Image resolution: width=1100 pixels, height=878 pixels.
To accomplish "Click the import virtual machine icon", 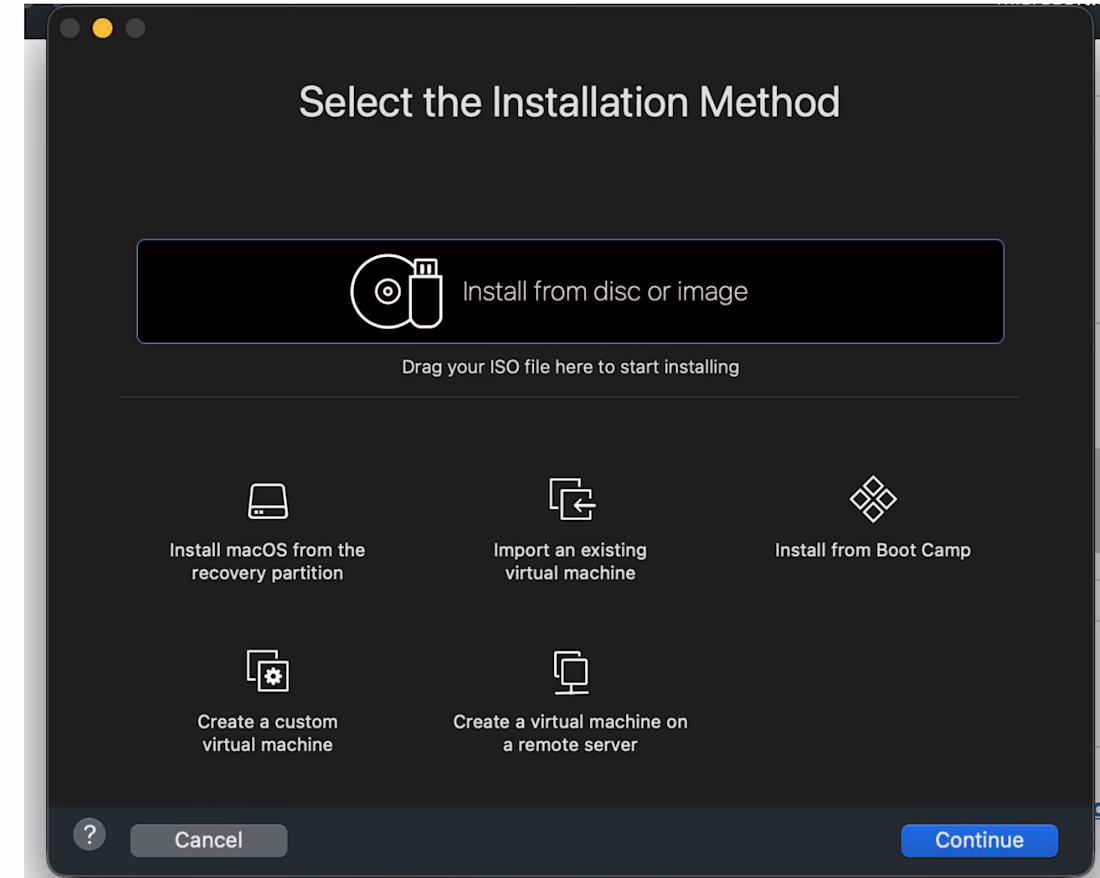I will (572, 499).
